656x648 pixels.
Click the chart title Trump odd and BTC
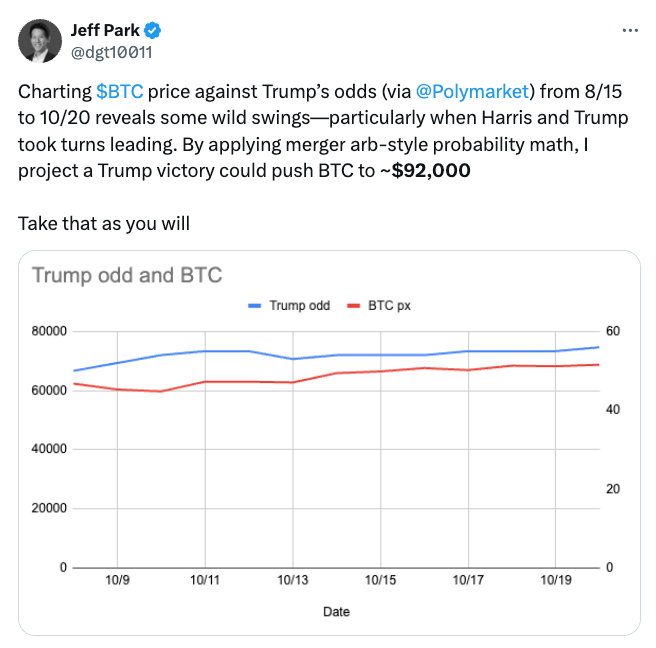[x=127, y=275]
